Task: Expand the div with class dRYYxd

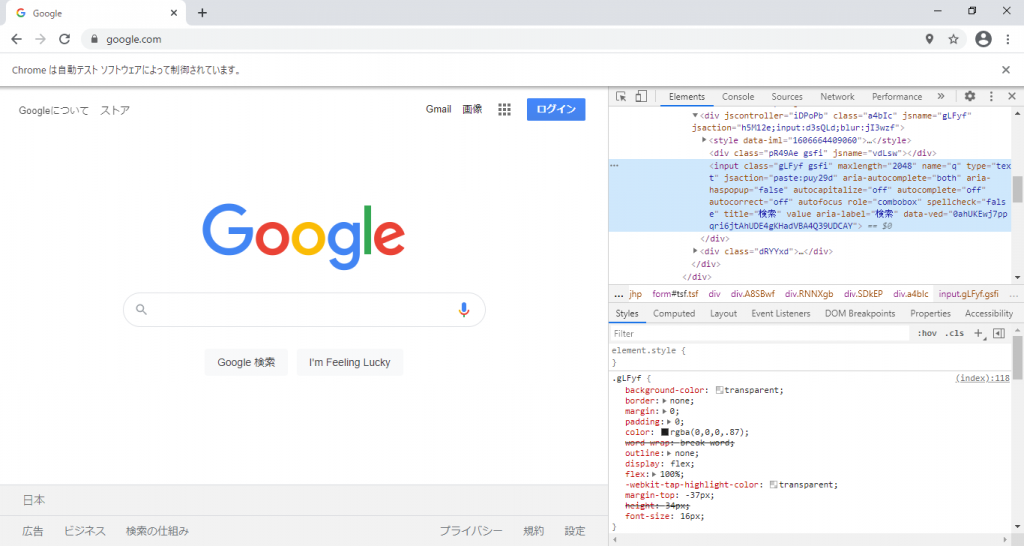Action: coord(696,251)
